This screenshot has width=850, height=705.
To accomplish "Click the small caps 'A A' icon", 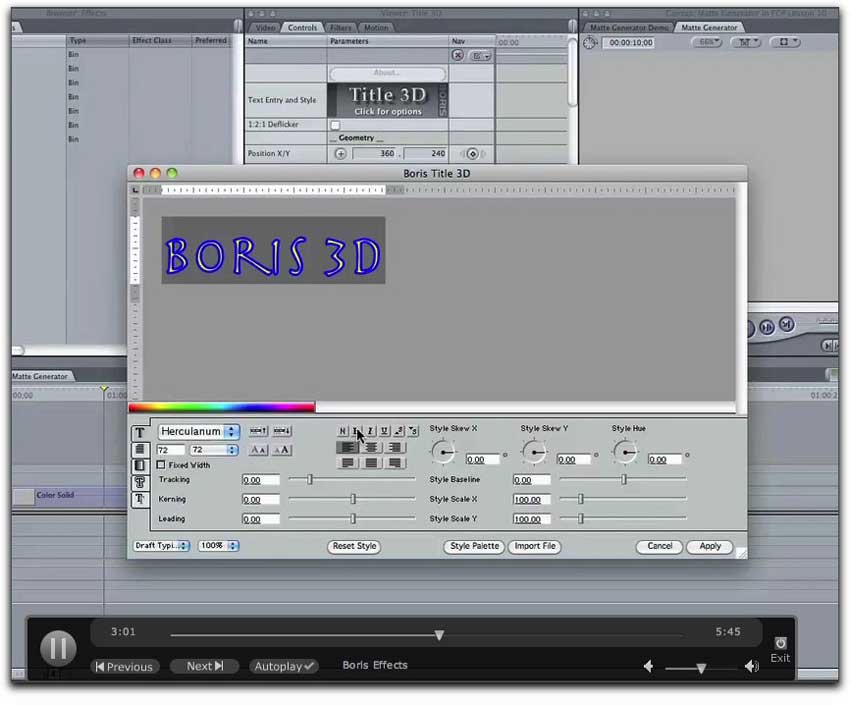I will point(258,450).
